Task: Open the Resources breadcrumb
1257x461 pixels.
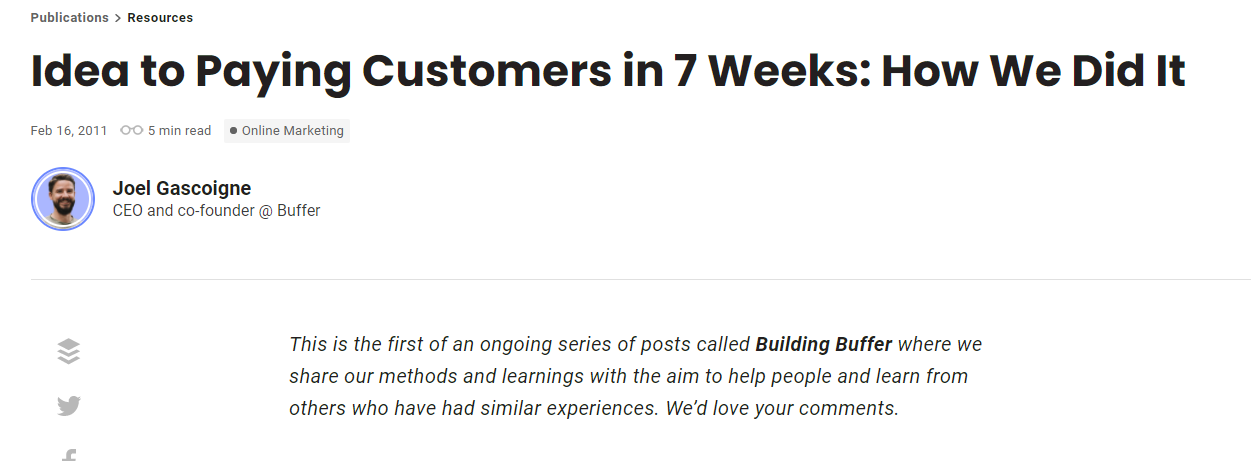Action: tap(160, 18)
